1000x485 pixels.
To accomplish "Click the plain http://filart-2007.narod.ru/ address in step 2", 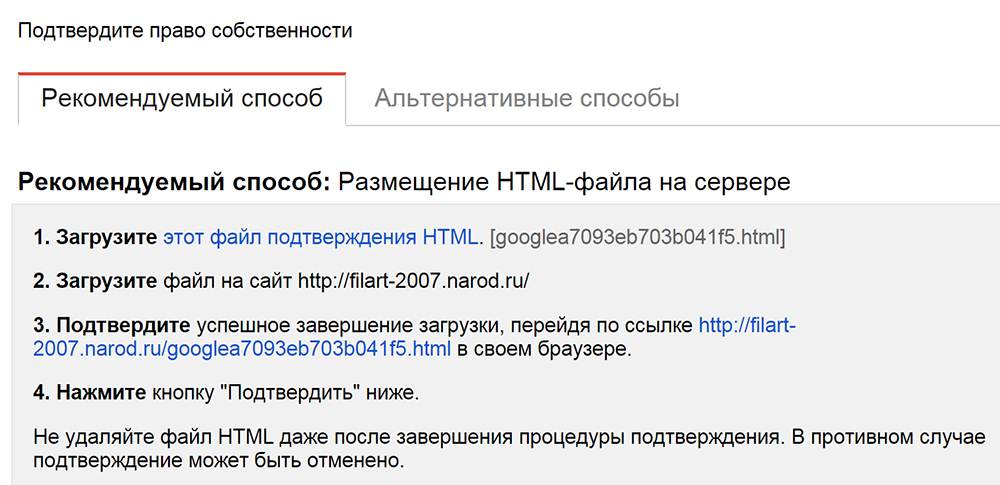I will [413, 281].
